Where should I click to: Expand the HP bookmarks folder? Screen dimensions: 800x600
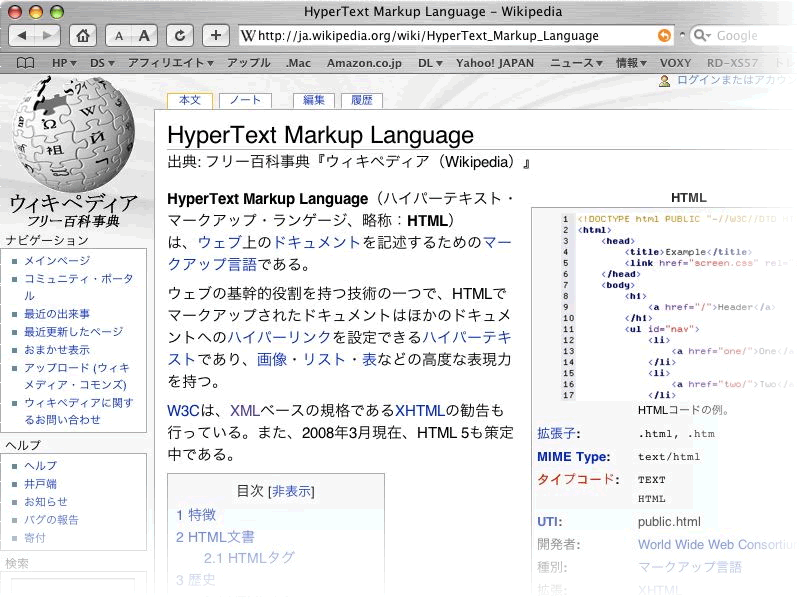(64, 63)
